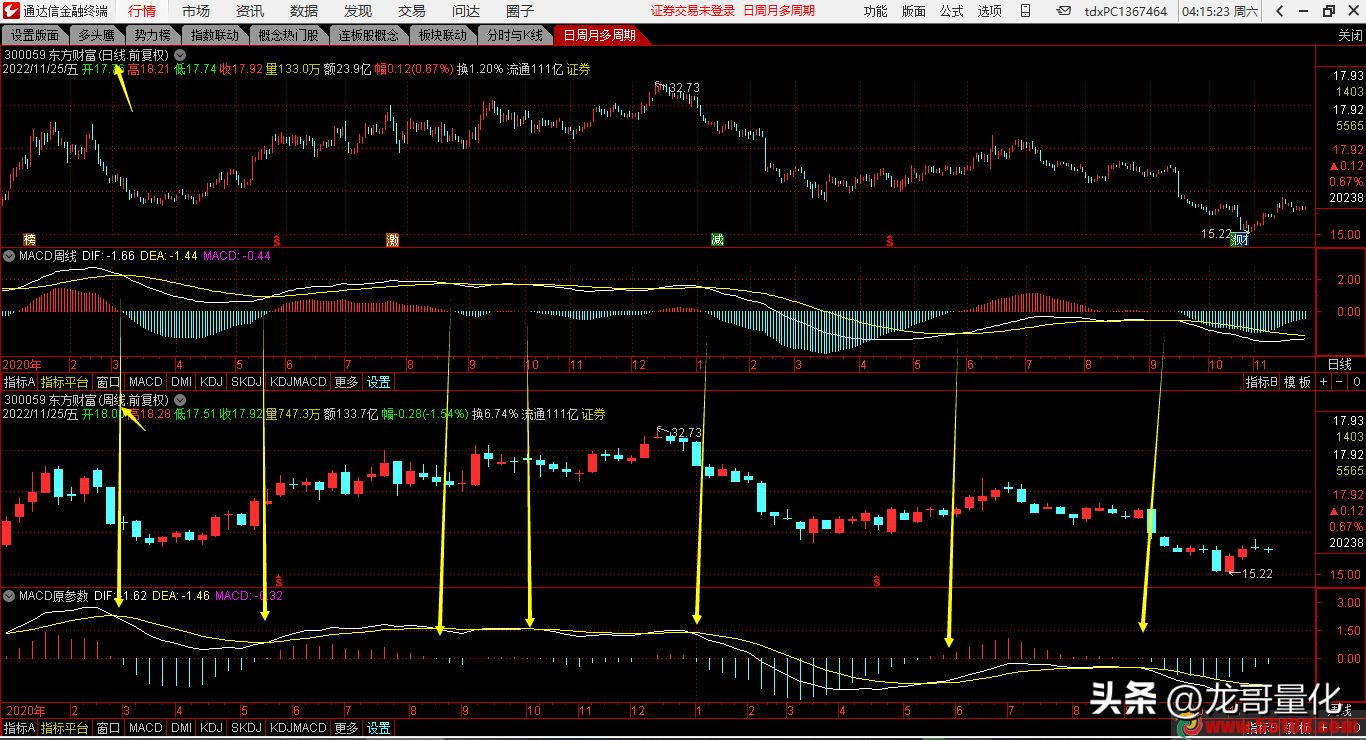This screenshot has height=740, width=1366.
Task: Switch to the 多头鹰 tab
Action: pyautogui.click(x=98, y=35)
